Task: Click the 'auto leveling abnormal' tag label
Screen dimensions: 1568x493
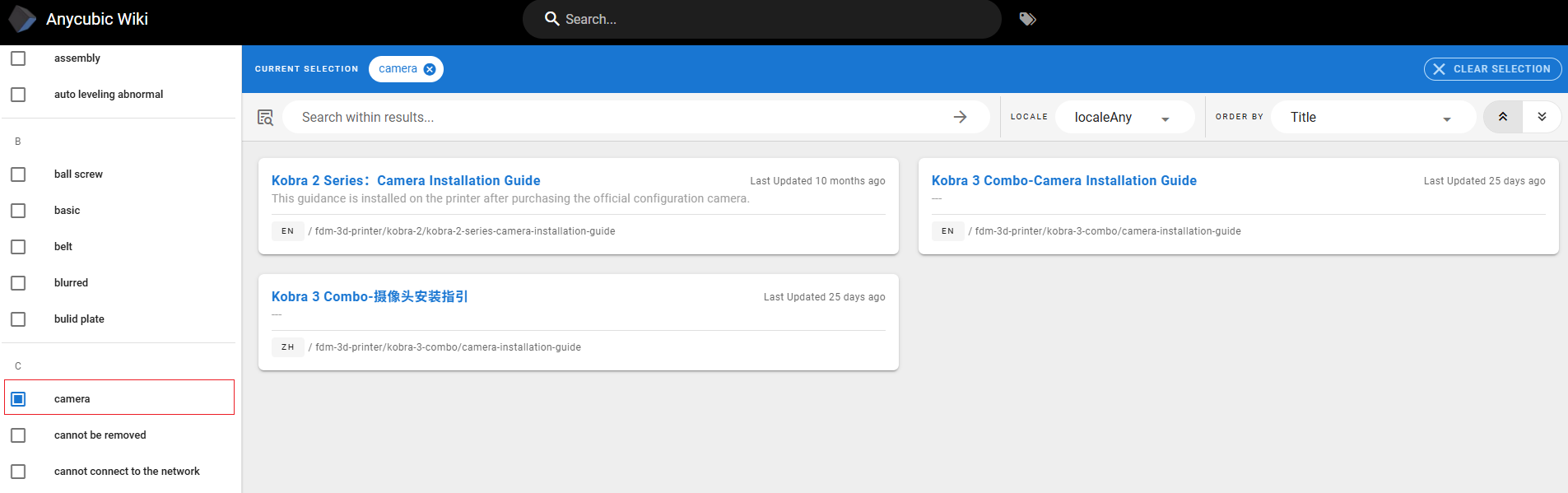Action: pos(109,95)
